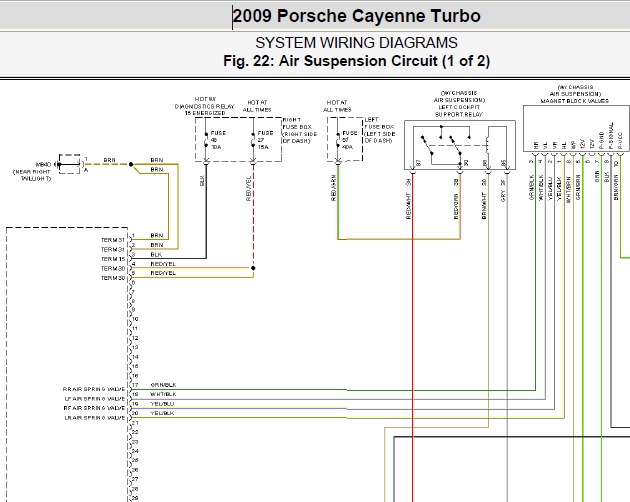Click vertical BRN/WHT wire label under relay
The image size is (630, 502).
point(484,206)
